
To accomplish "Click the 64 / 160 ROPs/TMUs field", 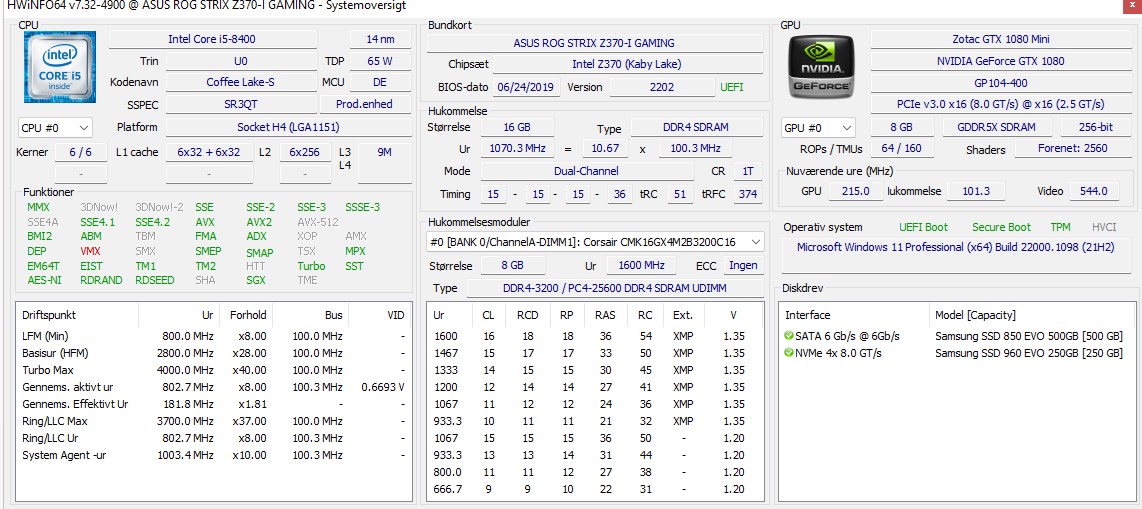I will pos(901,149).
